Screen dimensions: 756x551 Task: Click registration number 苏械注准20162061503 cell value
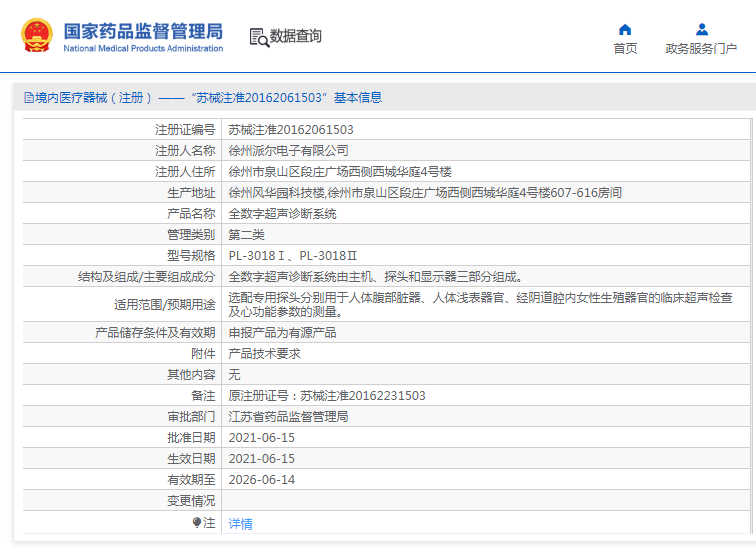[x=291, y=129]
